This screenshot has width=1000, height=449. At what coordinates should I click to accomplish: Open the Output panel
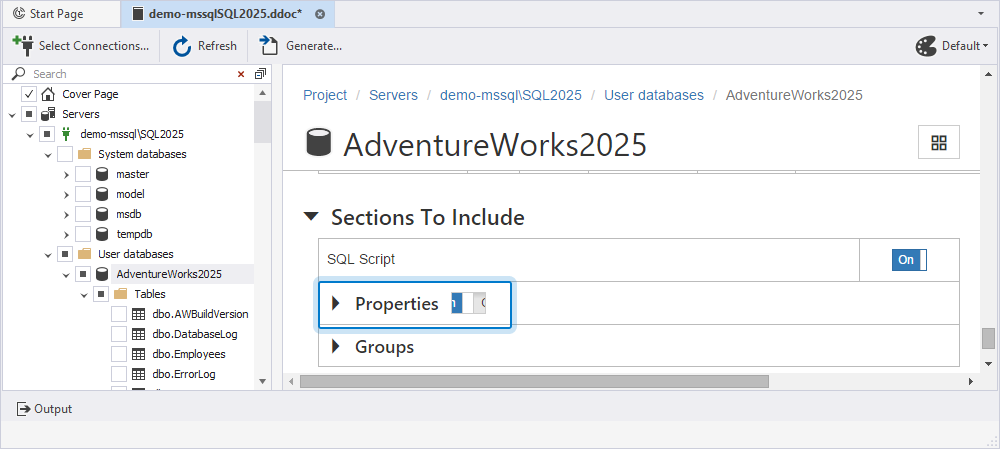tap(45, 409)
